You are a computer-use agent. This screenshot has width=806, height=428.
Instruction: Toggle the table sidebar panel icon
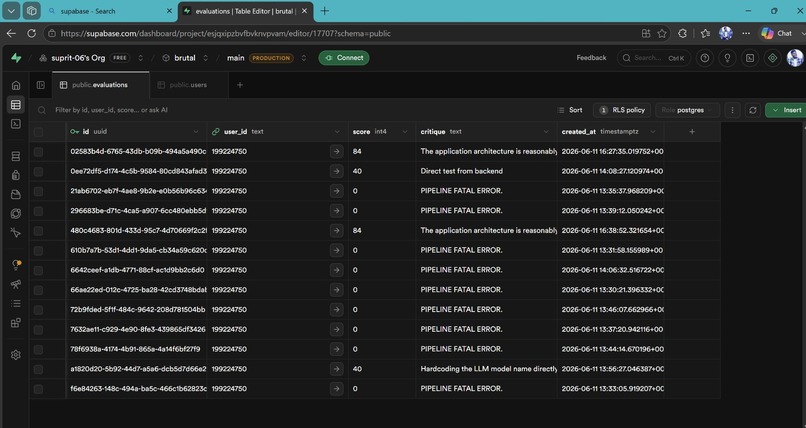[x=41, y=85]
